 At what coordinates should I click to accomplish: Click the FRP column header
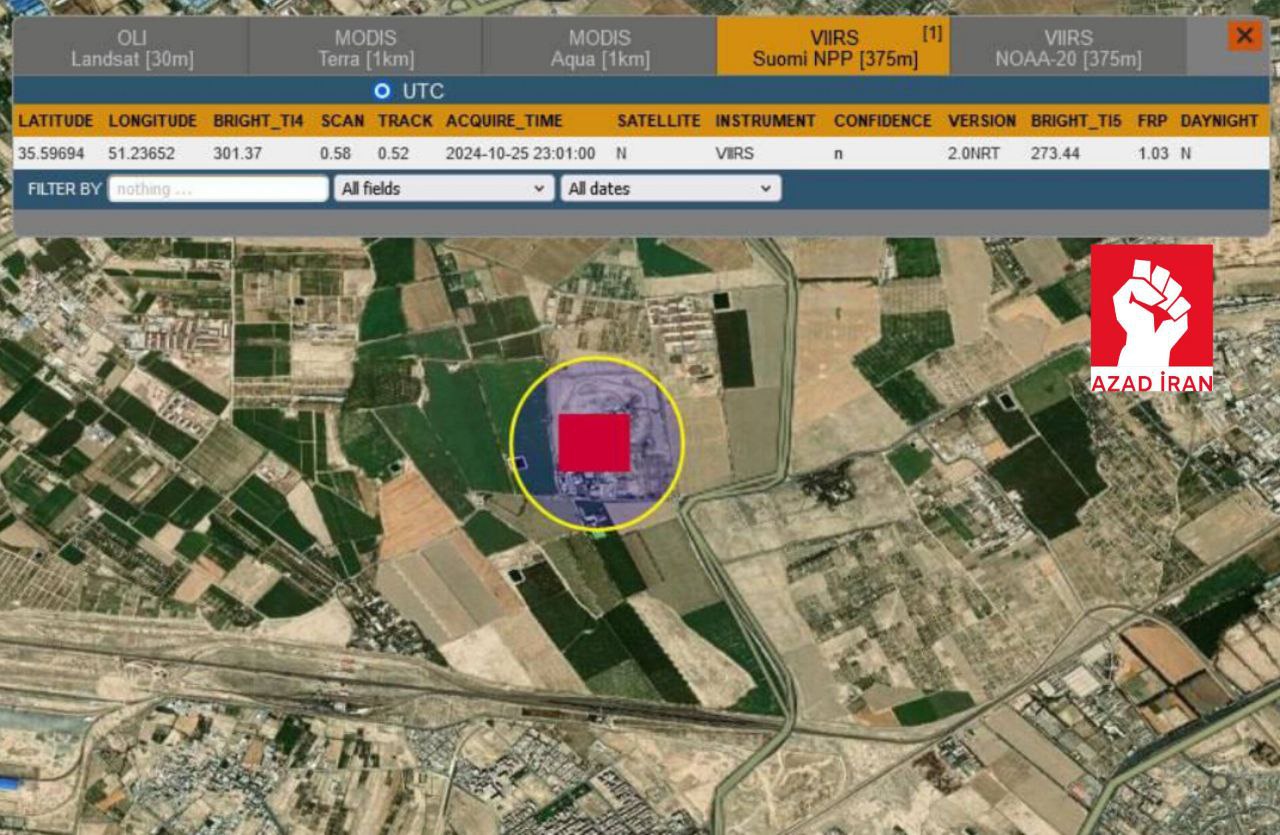[1152, 121]
